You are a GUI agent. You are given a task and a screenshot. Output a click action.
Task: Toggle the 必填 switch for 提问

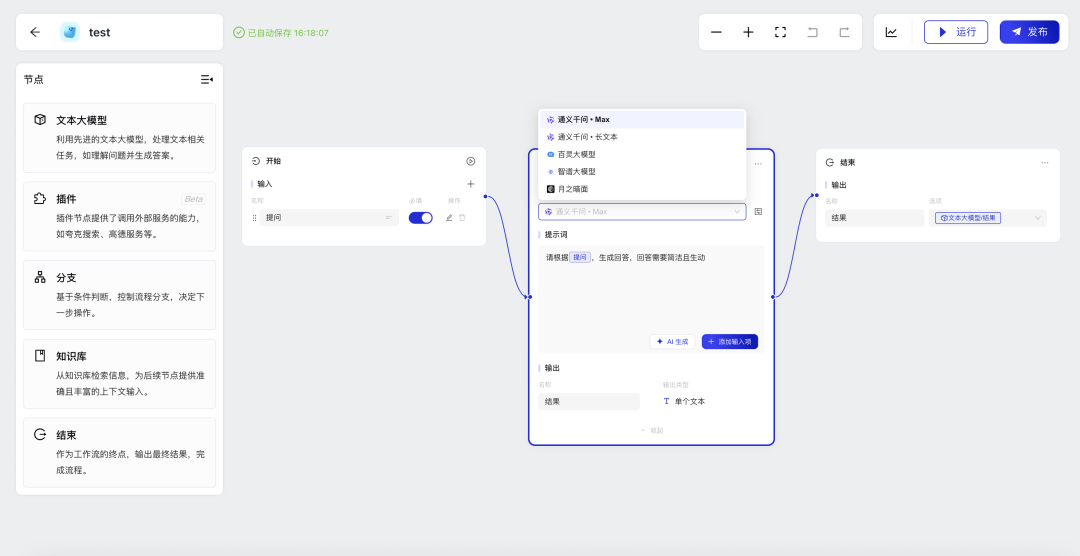[x=421, y=218]
